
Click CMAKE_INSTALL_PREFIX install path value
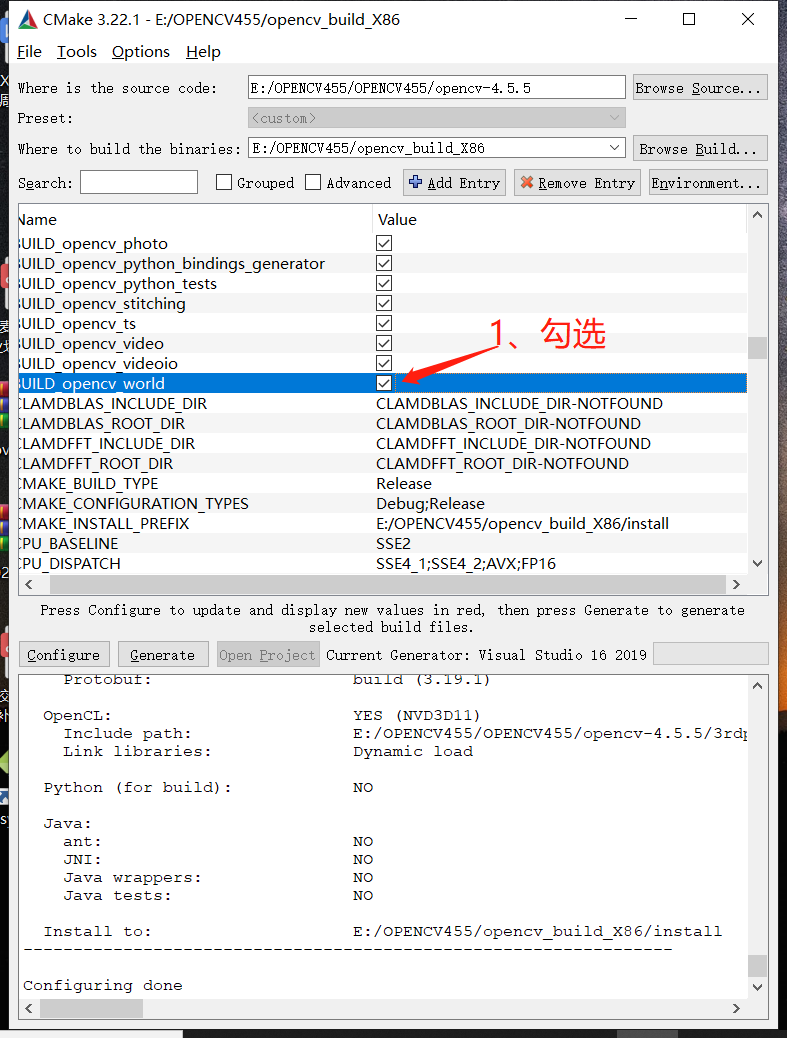(x=522, y=523)
